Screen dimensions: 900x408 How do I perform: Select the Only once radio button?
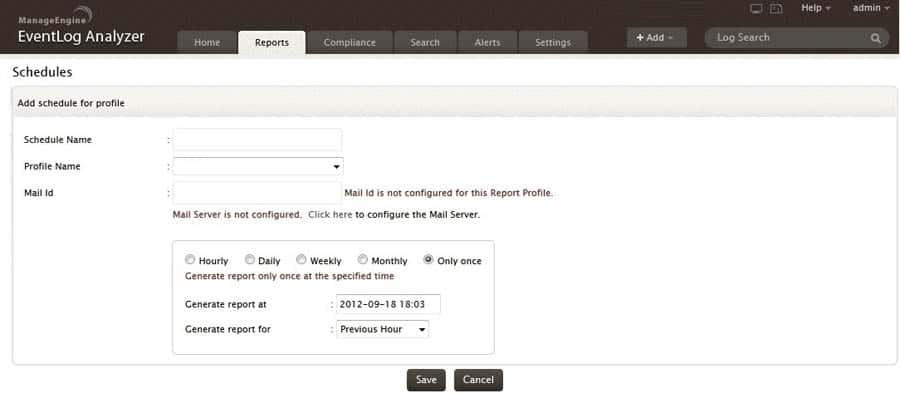pyautogui.click(x=428, y=259)
